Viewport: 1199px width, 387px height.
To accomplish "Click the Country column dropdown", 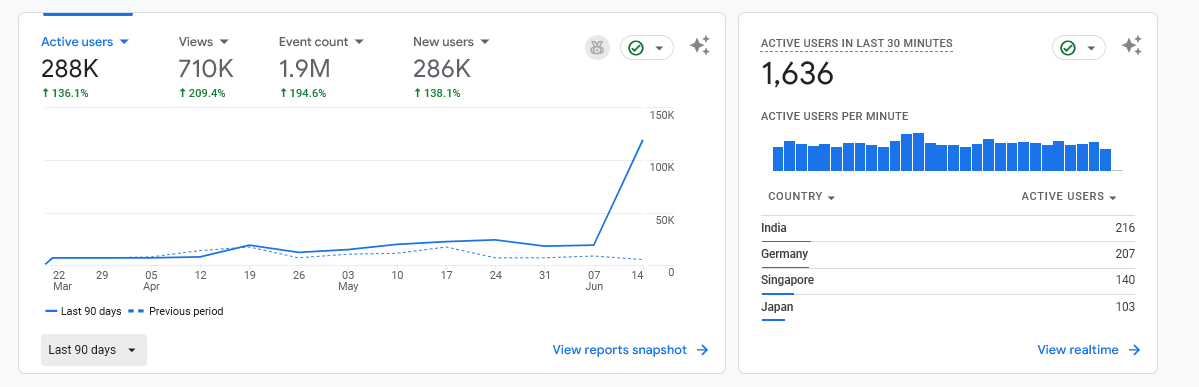I will 801,197.
